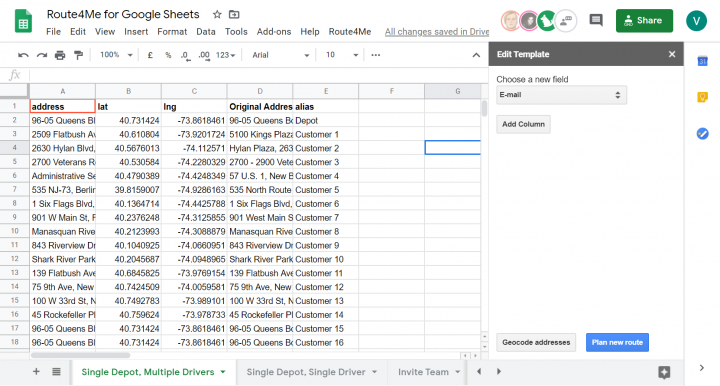Open the Edit menu
Viewport: 720px width, 386px height.
click(x=78, y=32)
